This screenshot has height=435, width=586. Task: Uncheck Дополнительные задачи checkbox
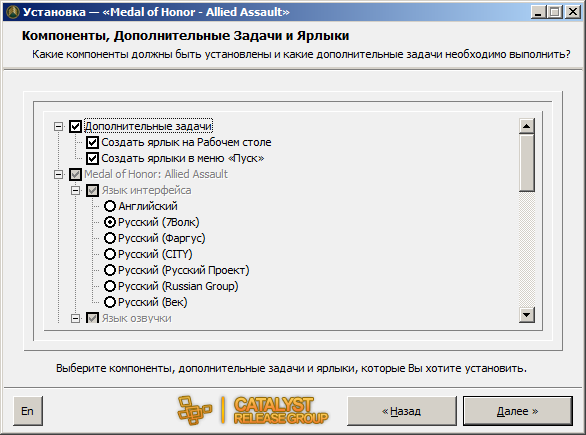(x=75, y=126)
